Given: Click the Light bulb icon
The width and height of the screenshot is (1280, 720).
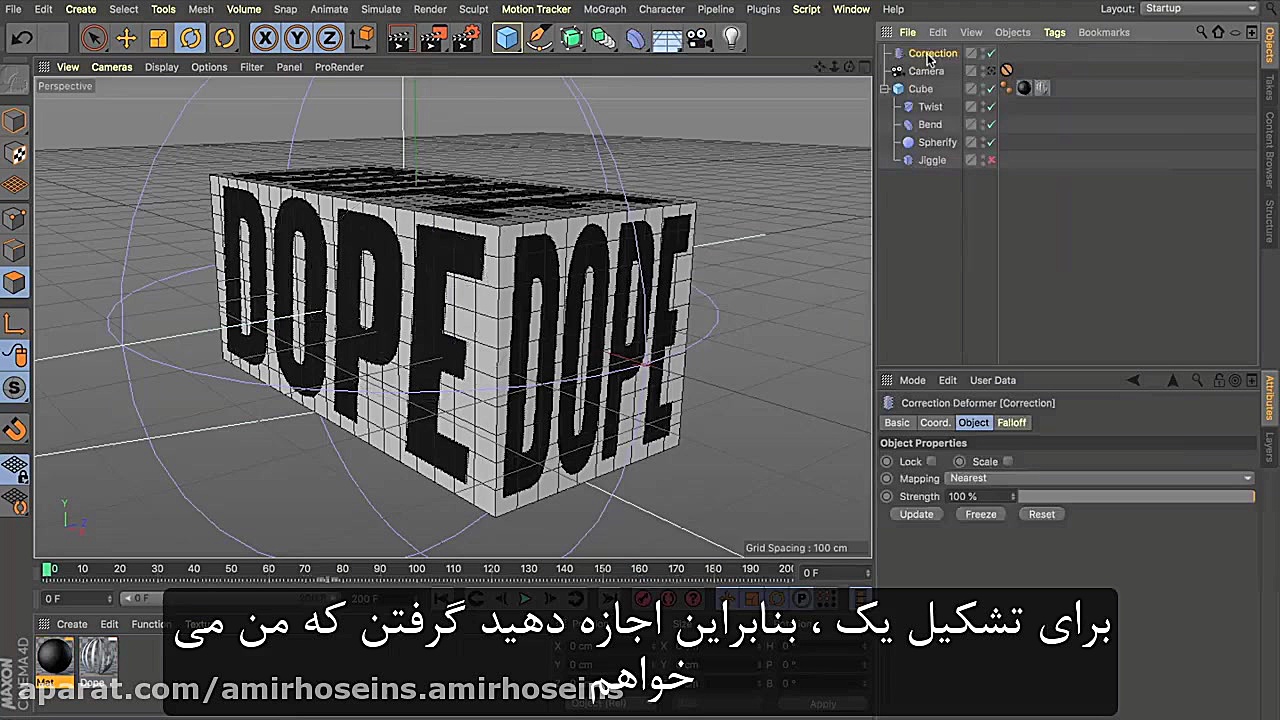Looking at the screenshot, I should pyautogui.click(x=732, y=39).
